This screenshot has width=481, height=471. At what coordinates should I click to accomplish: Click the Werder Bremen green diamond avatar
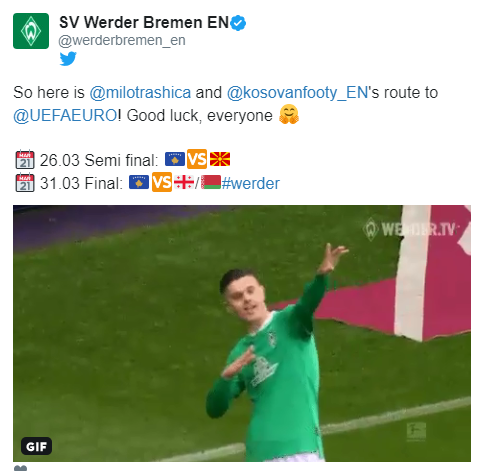coord(31,31)
